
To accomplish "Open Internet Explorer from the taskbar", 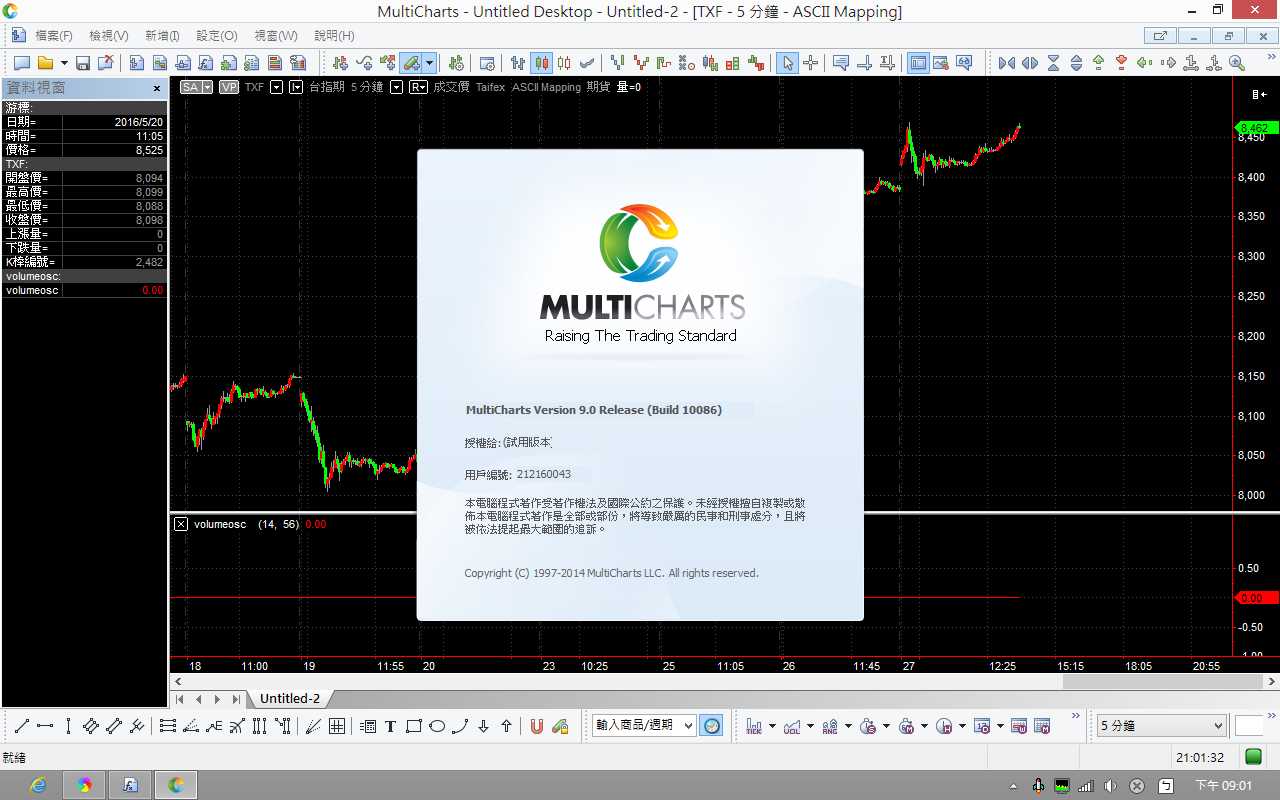I will [x=38, y=785].
